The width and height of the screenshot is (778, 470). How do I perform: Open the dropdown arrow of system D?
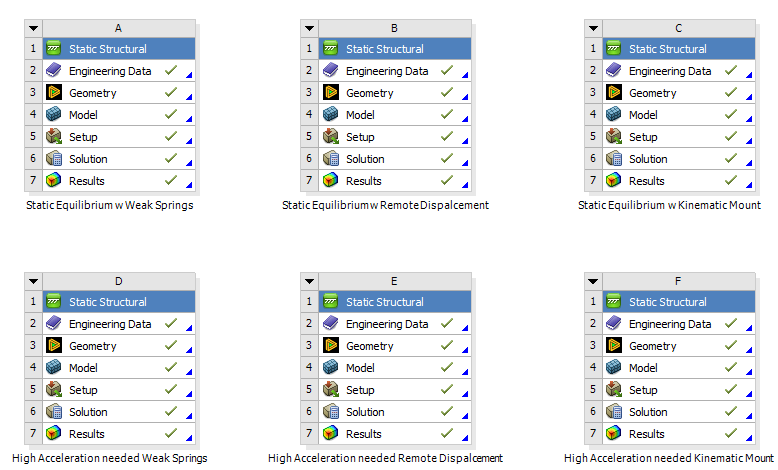33,281
